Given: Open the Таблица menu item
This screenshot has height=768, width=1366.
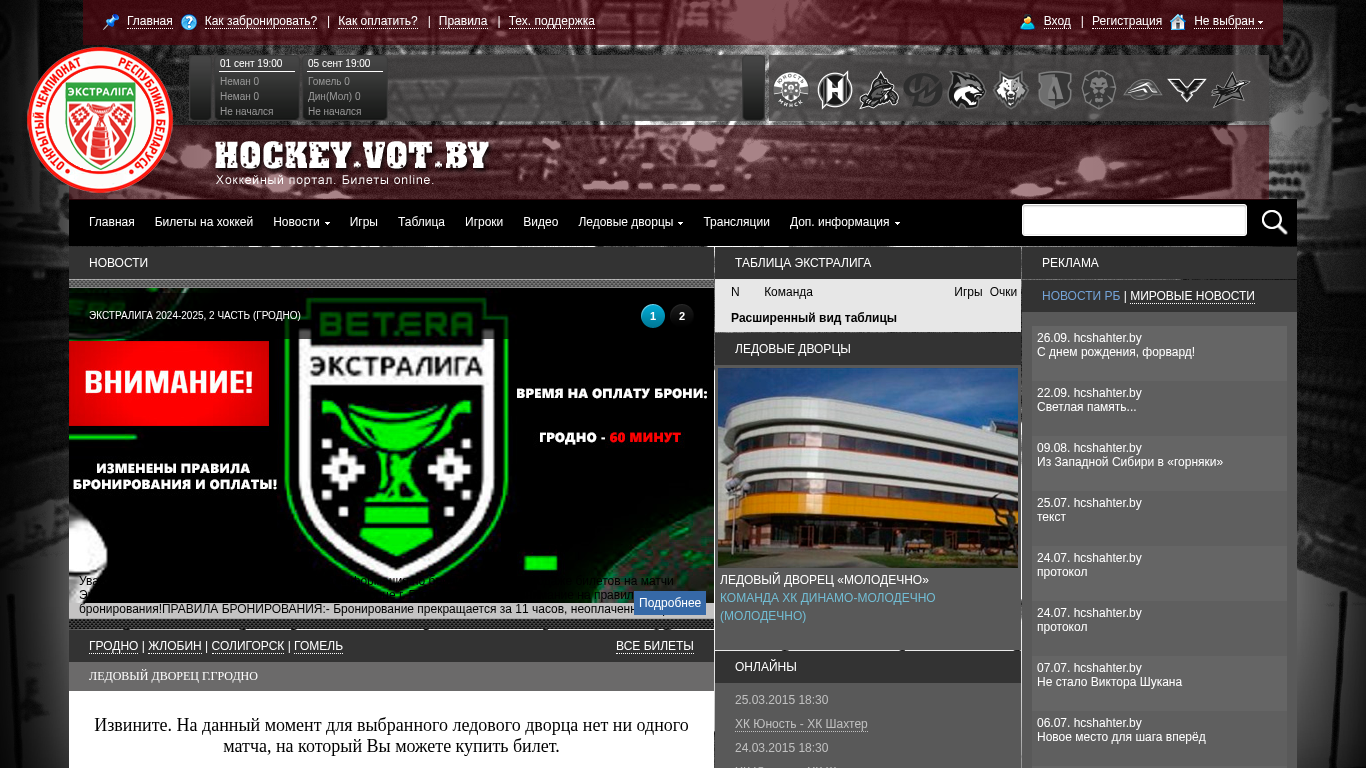Looking at the screenshot, I should click(x=421, y=222).
